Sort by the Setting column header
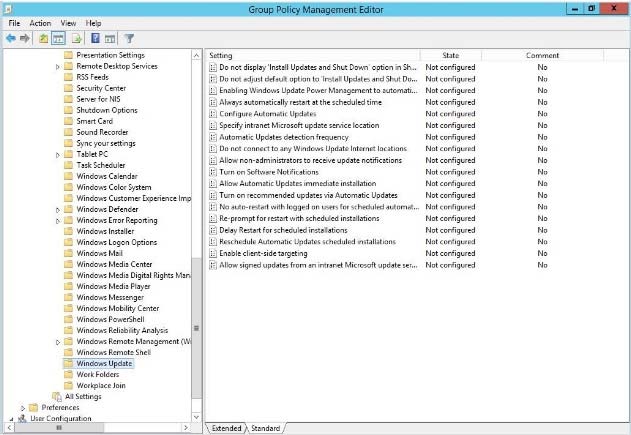Viewport: 631px width, 435px height. (x=313, y=56)
